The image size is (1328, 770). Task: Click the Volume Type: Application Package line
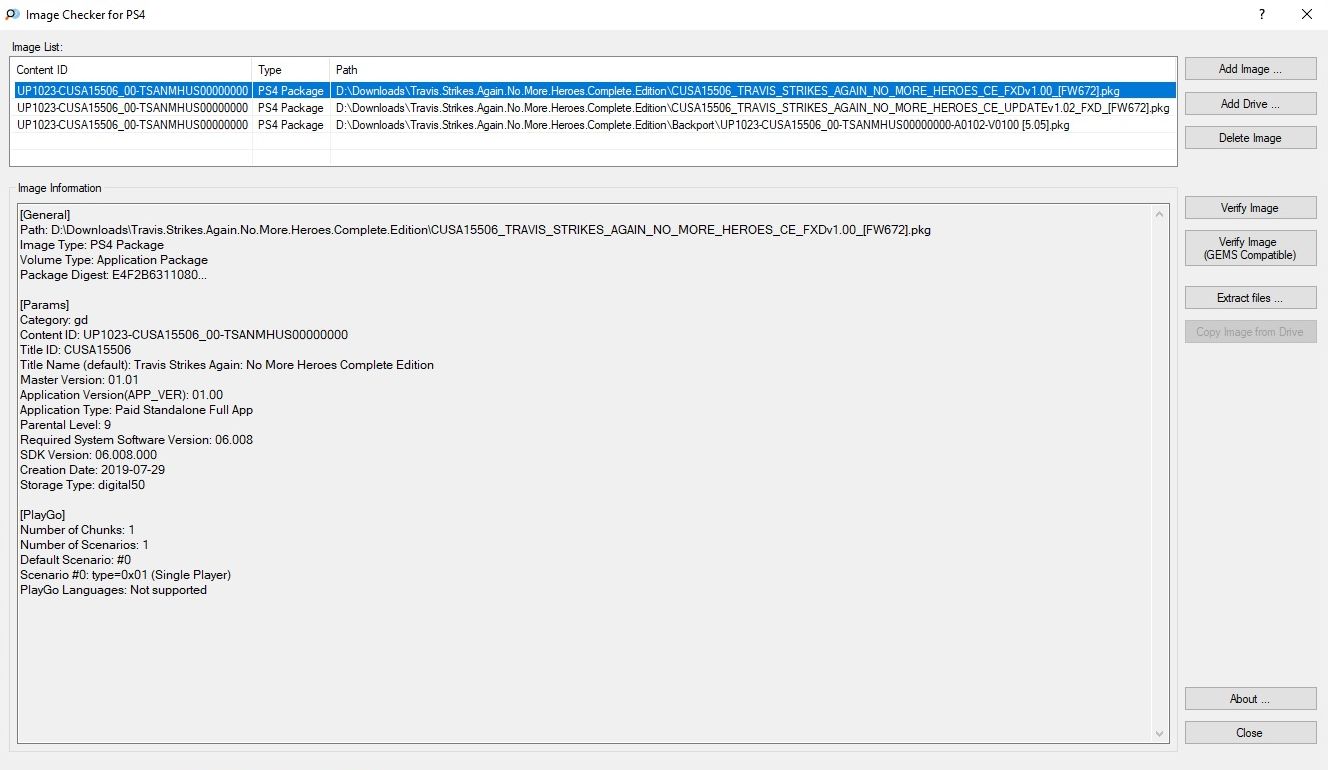[x=114, y=260]
